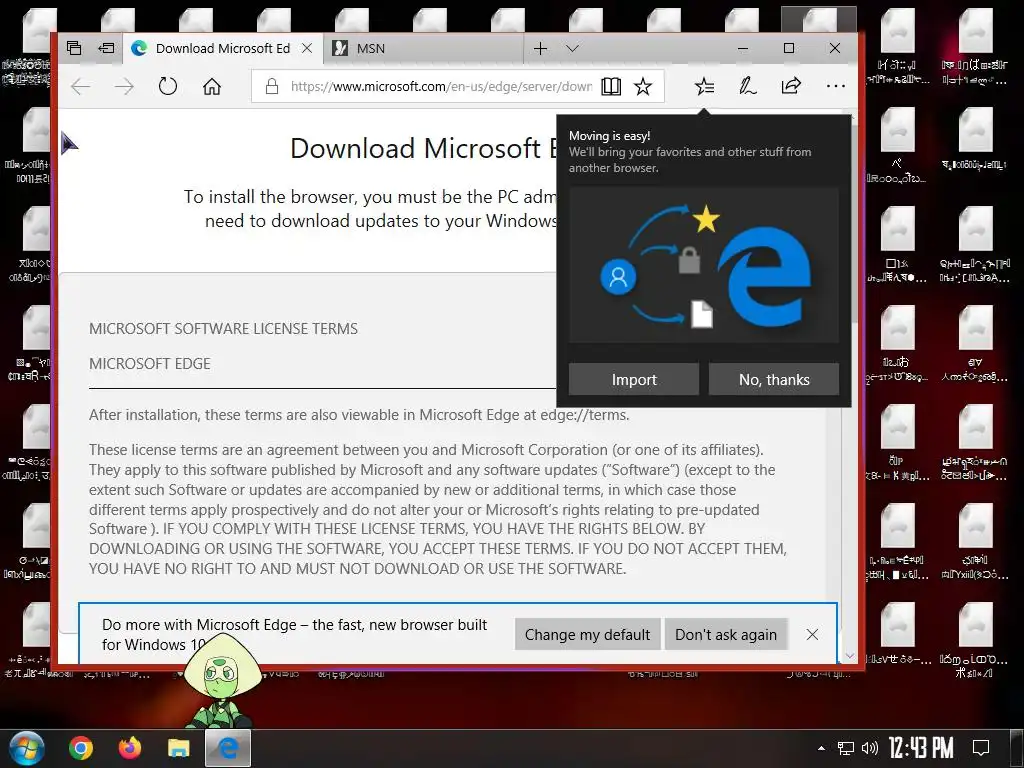Go forward to next page
The image size is (1024, 768).
[124, 86]
